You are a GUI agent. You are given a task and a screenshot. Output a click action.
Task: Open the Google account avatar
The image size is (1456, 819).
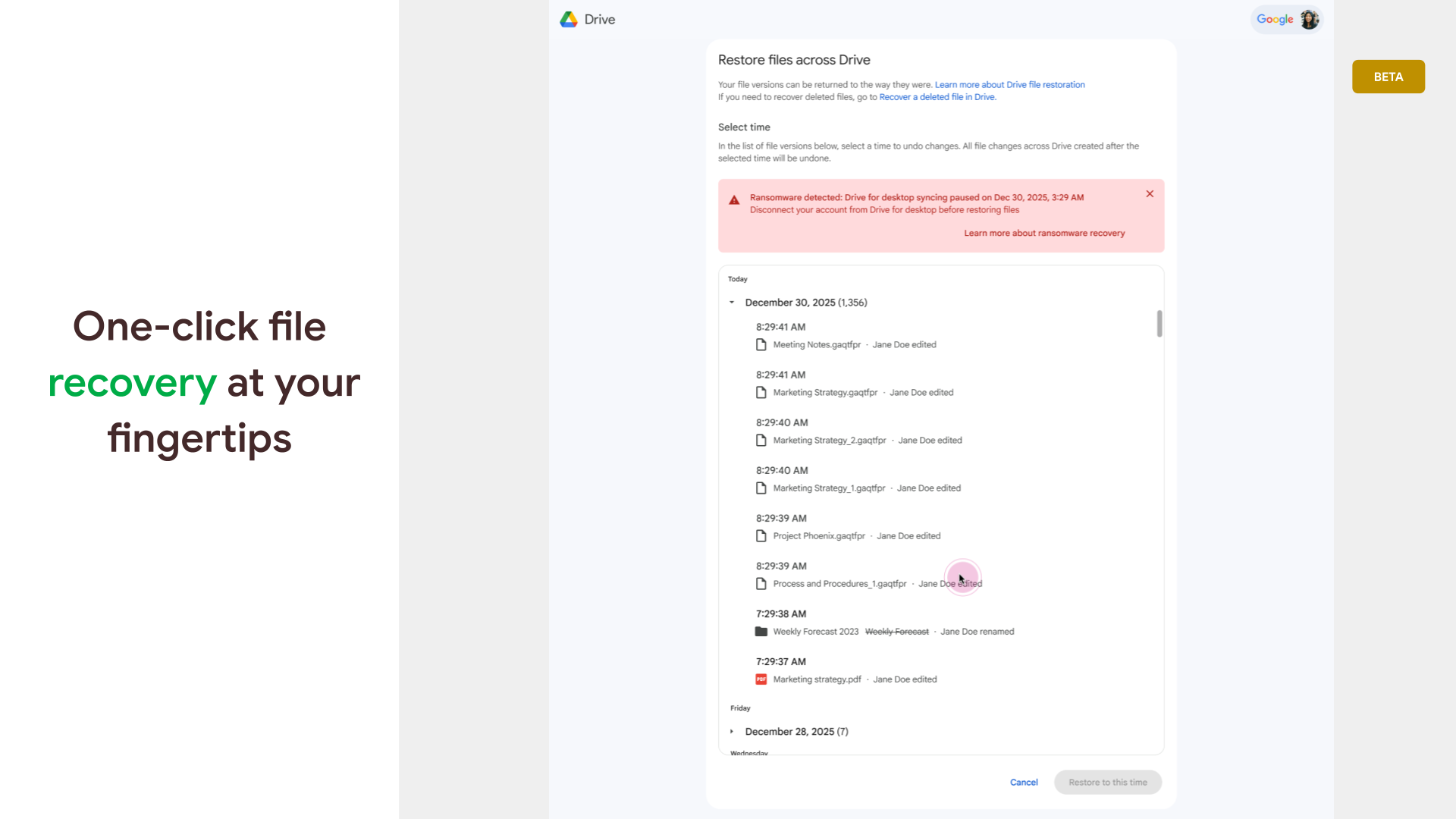click(x=1309, y=20)
